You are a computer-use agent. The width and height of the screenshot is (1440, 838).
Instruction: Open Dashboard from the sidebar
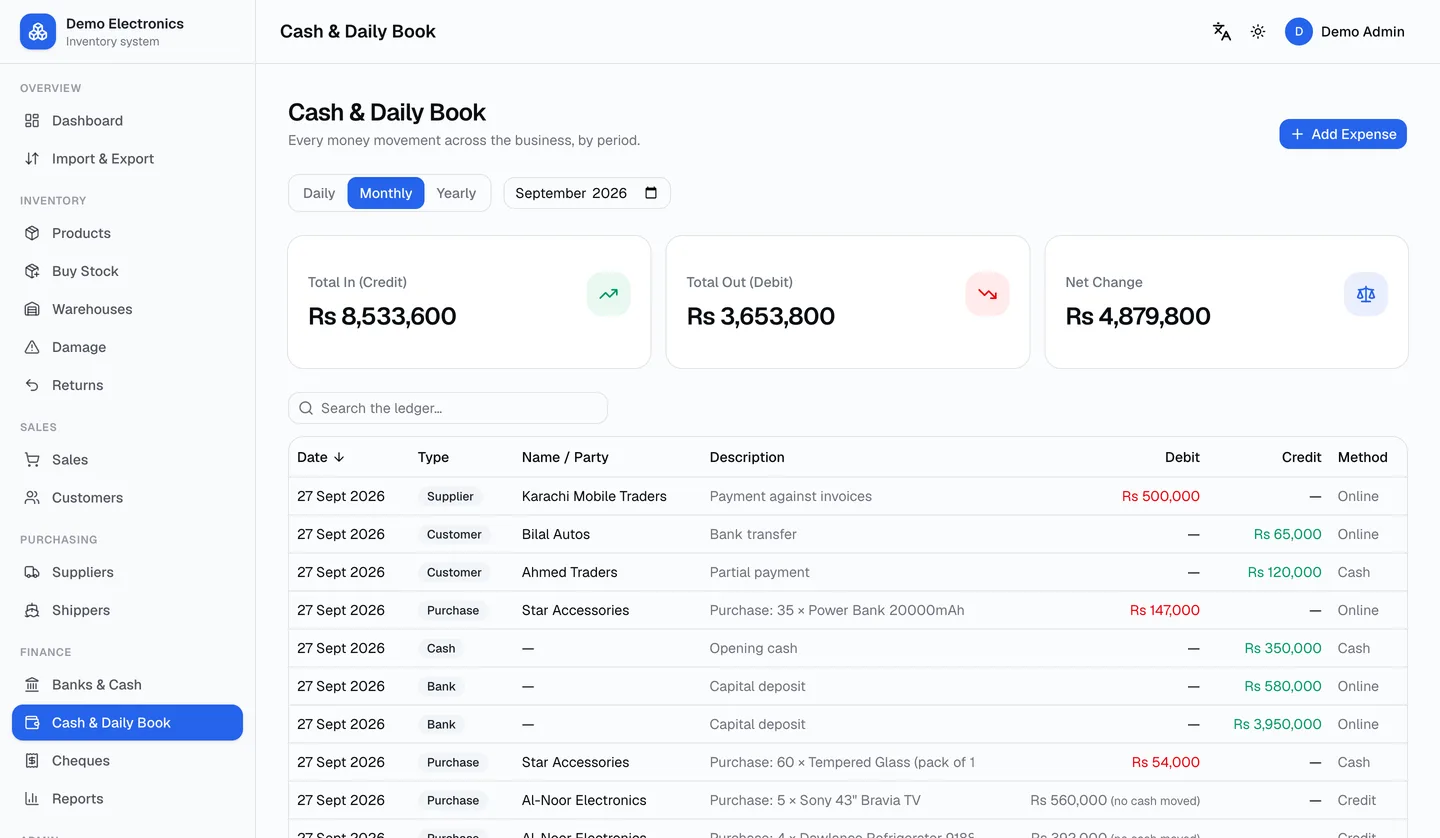click(x=127, y=121)
